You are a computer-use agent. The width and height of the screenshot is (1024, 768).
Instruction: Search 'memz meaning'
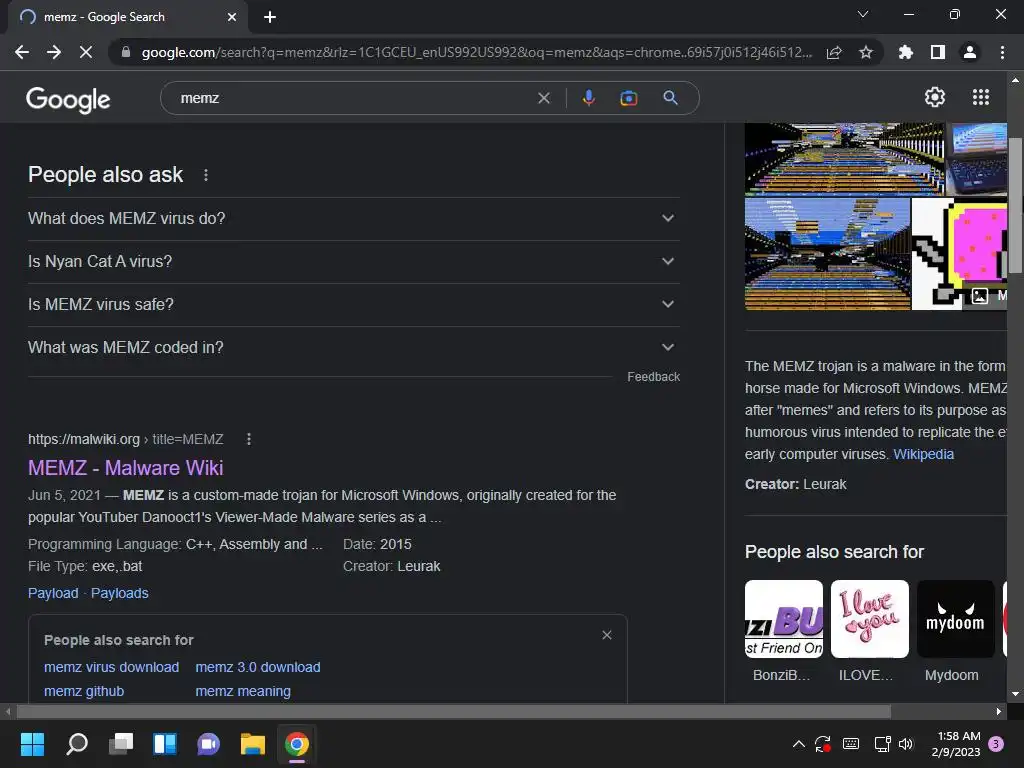tap(243, 691)
